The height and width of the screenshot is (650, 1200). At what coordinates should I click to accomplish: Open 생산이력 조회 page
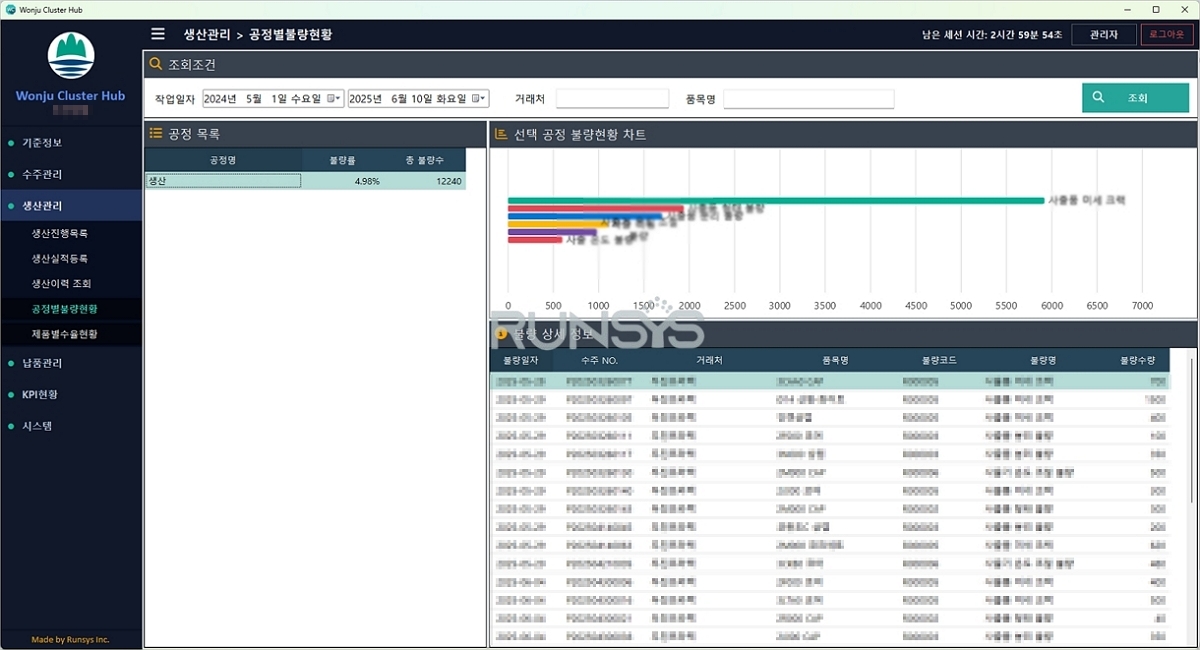[x=61, y=284]
